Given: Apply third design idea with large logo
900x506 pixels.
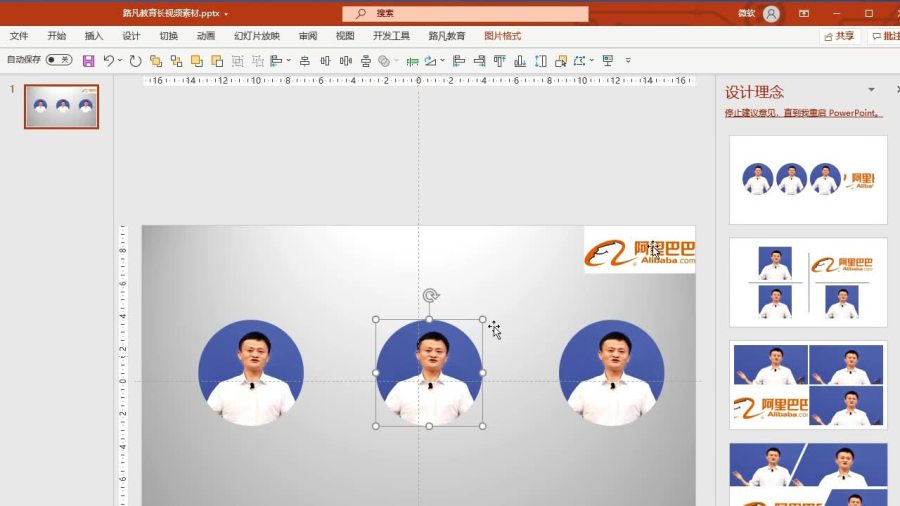Looking at the screenshot, I should tap(808, 385).
